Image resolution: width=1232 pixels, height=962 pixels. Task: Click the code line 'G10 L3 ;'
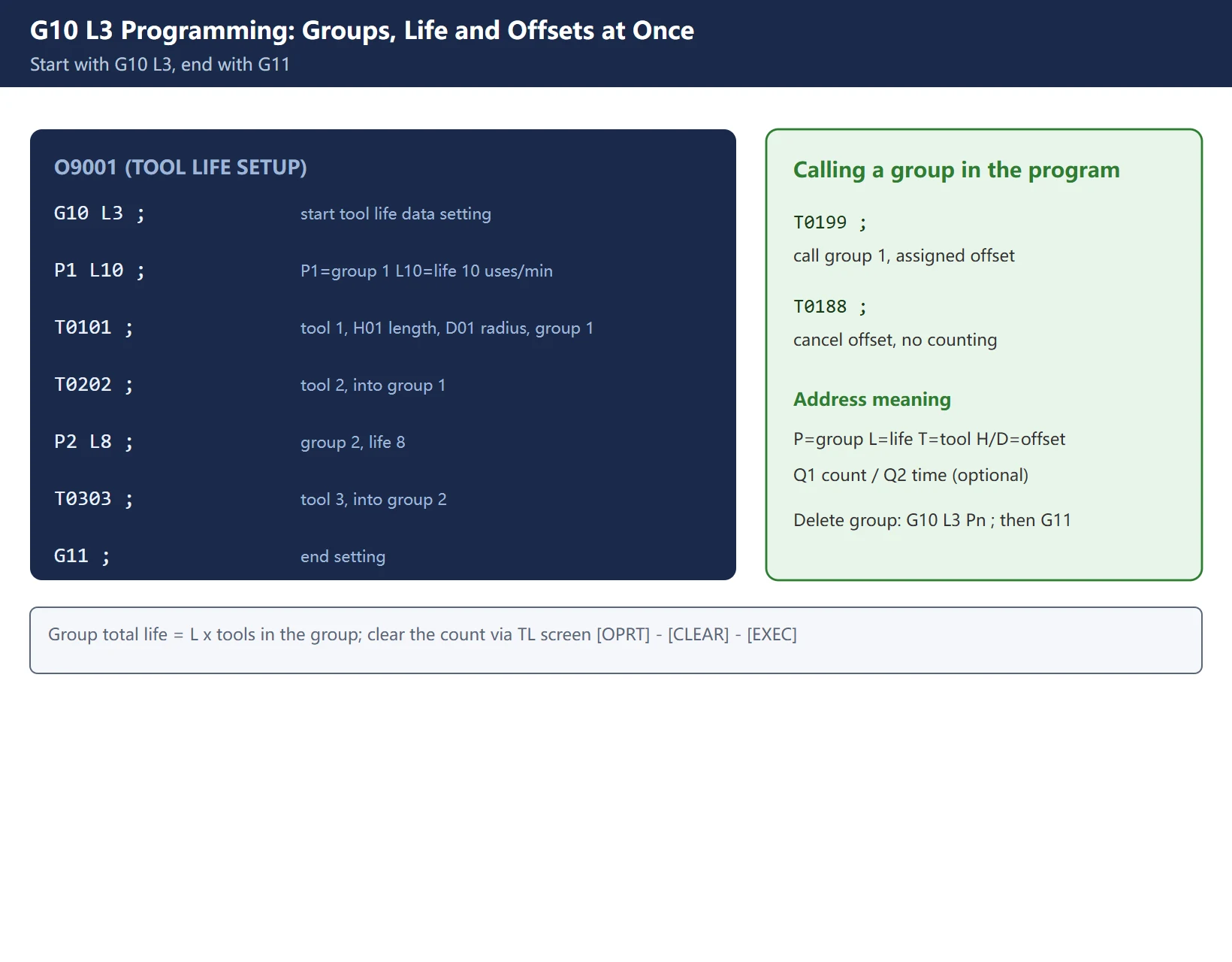pyautogui.click(x=99, y=213)
